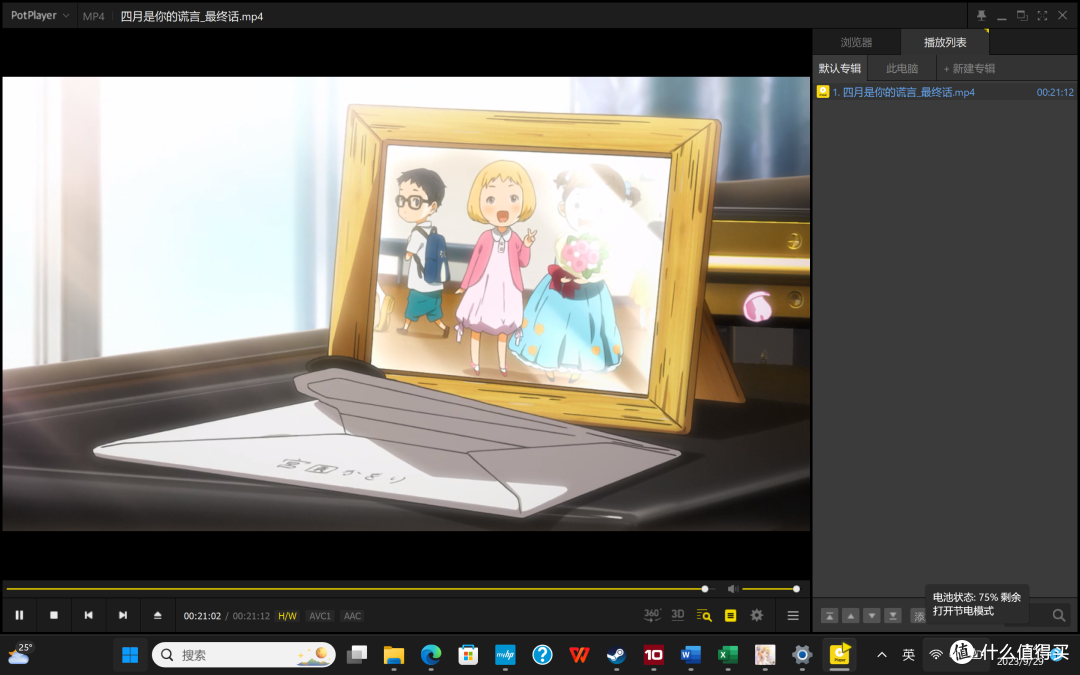
Task: Open Microsoft Word from taskbar
Action: tap(690, 654)
